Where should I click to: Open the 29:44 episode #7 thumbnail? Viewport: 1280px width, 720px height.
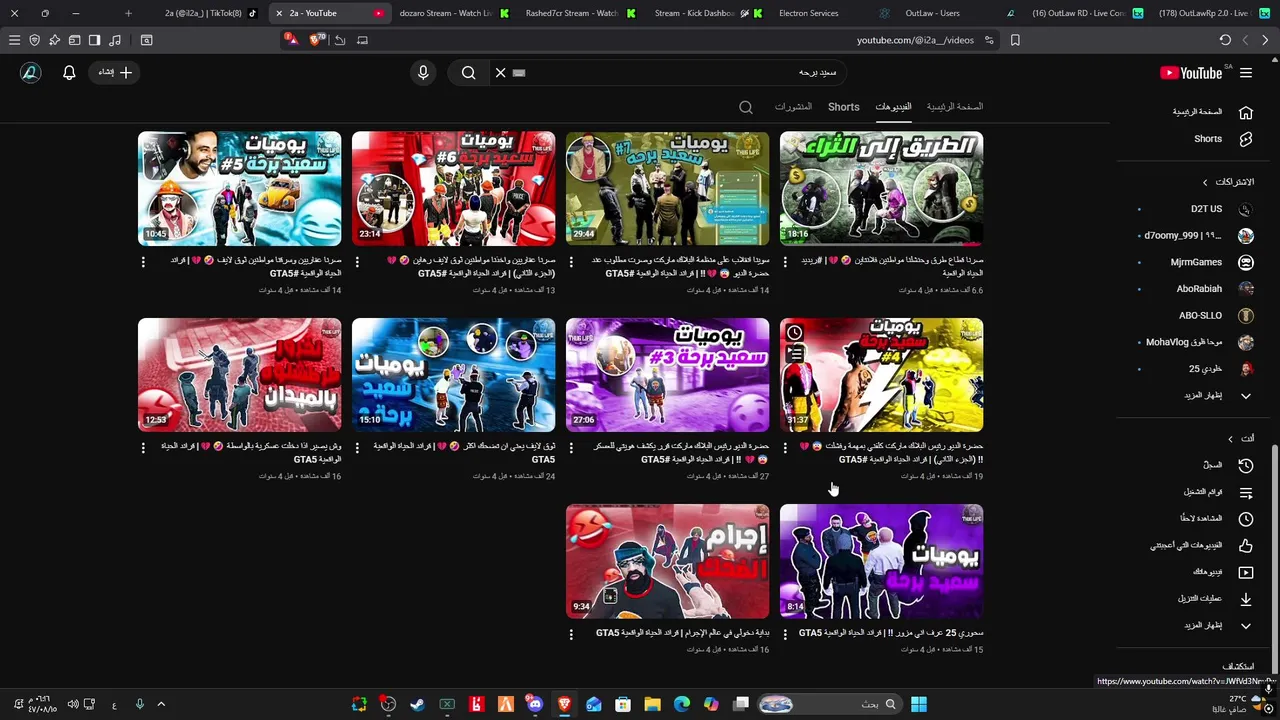coord(667,188)
